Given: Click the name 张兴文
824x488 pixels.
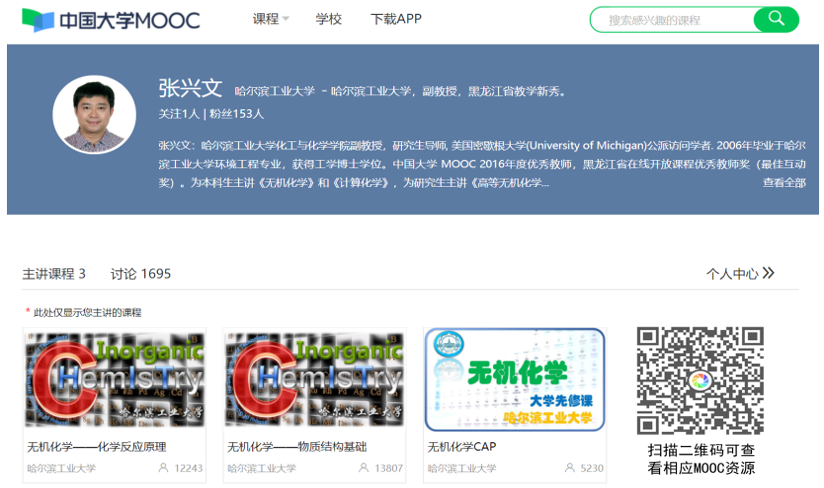Looking at the screenshot, I should click(190, 88).
